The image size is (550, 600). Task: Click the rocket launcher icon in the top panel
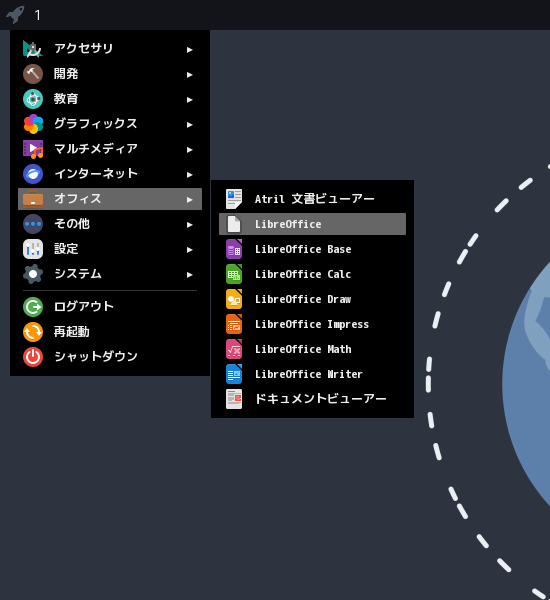(15, 15)
